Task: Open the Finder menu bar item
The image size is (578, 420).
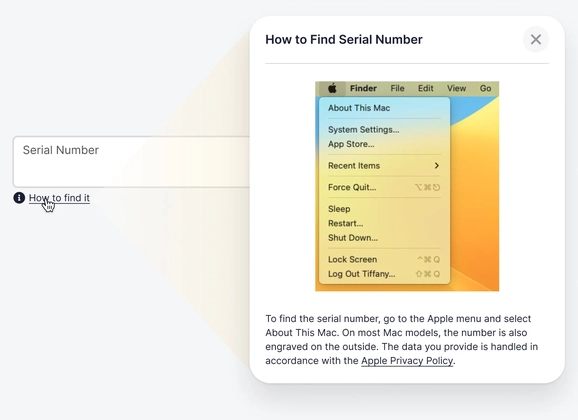Action: tap(363, 88)
